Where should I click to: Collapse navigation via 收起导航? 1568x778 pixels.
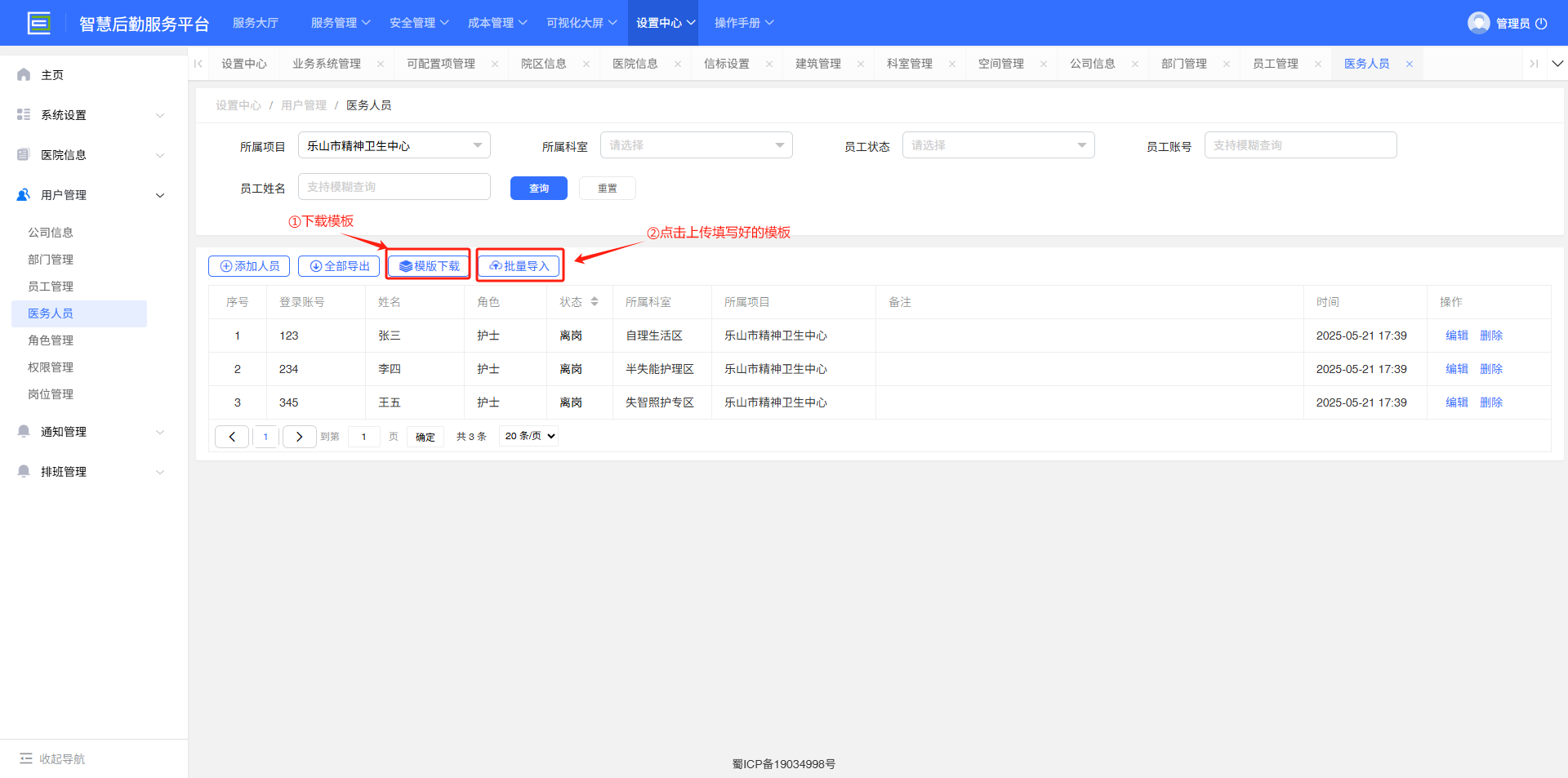coord(52,759)
